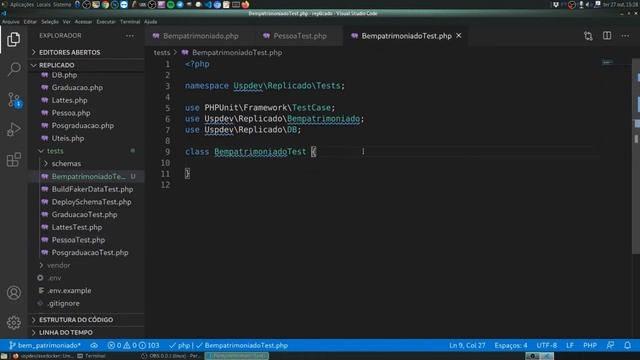Click the eye watch icon in status bar

(x=94, y=345)
